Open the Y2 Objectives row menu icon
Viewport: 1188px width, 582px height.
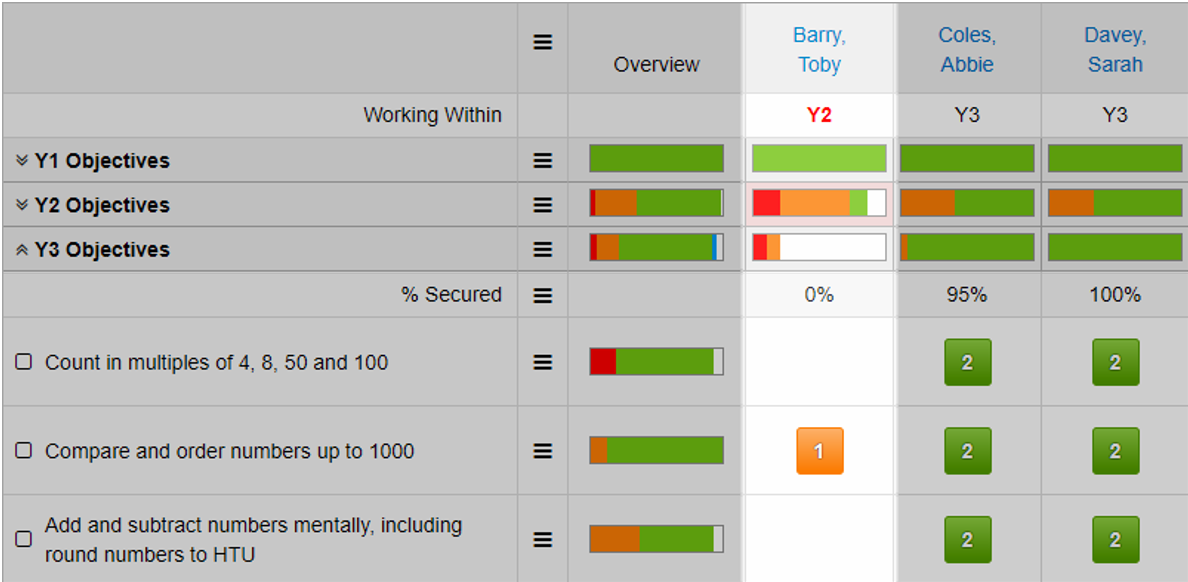coord(542,205)
